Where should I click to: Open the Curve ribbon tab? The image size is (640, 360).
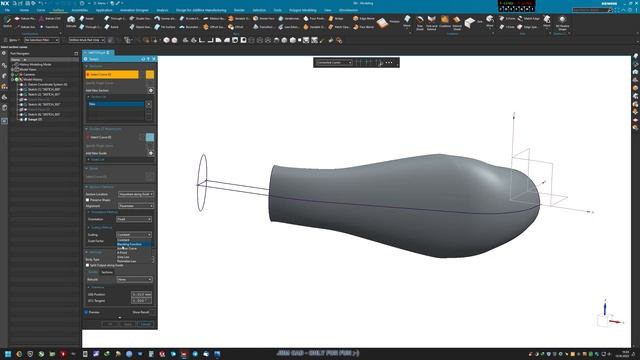[41, 10]
